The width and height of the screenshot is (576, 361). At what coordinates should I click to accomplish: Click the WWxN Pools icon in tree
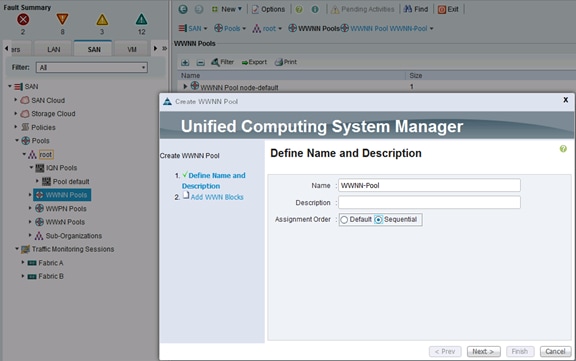pos(40,222)
